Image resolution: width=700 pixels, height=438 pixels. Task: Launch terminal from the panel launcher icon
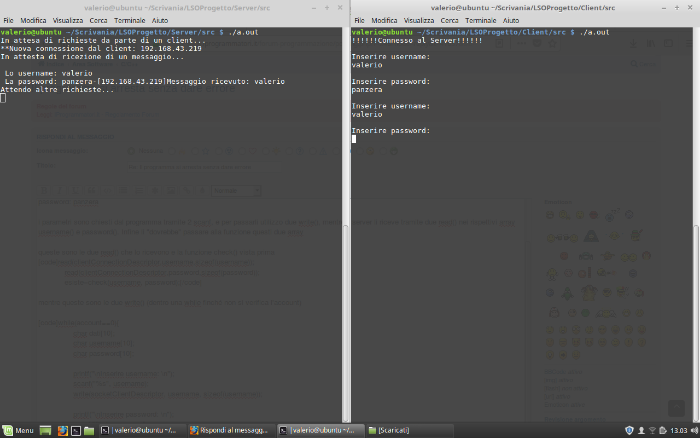click(x=76, y=430)
